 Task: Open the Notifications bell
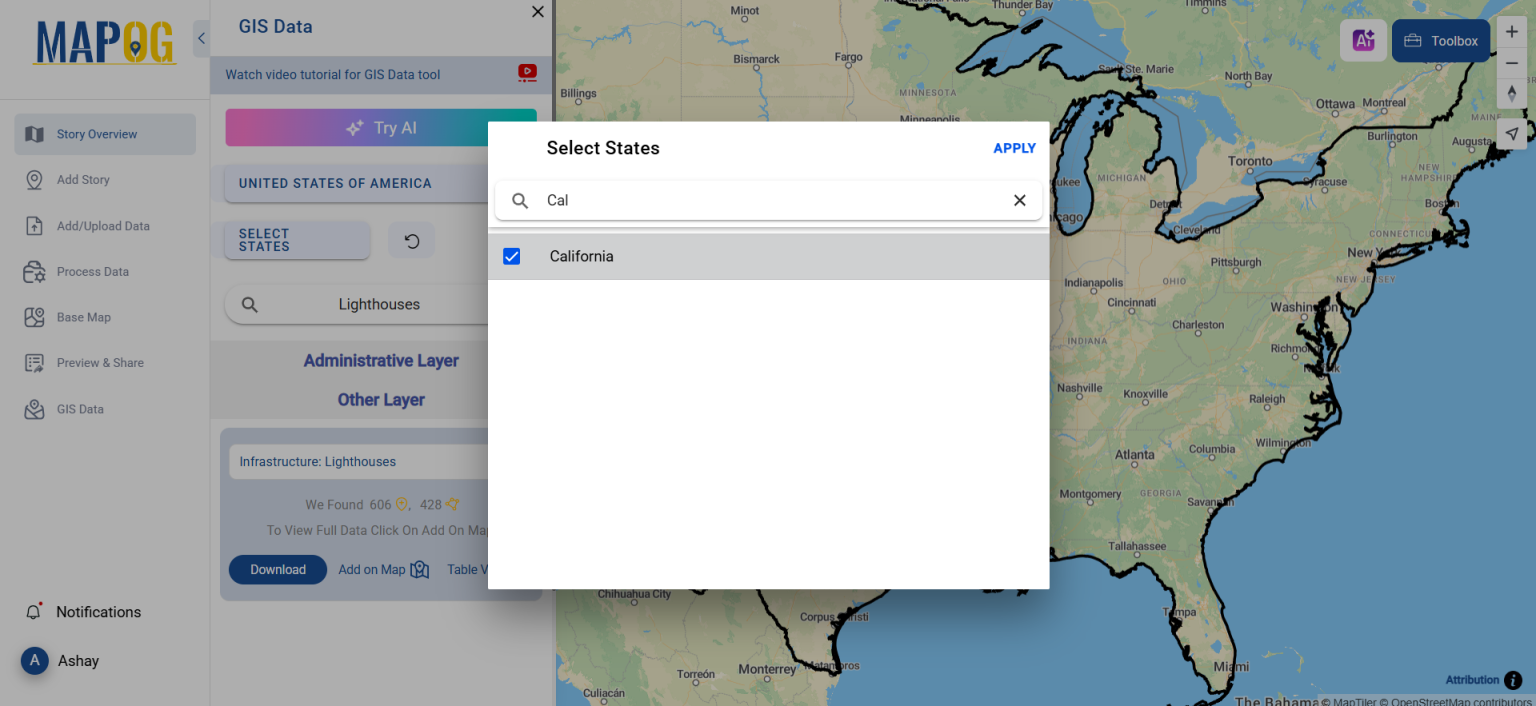point(33,611)
